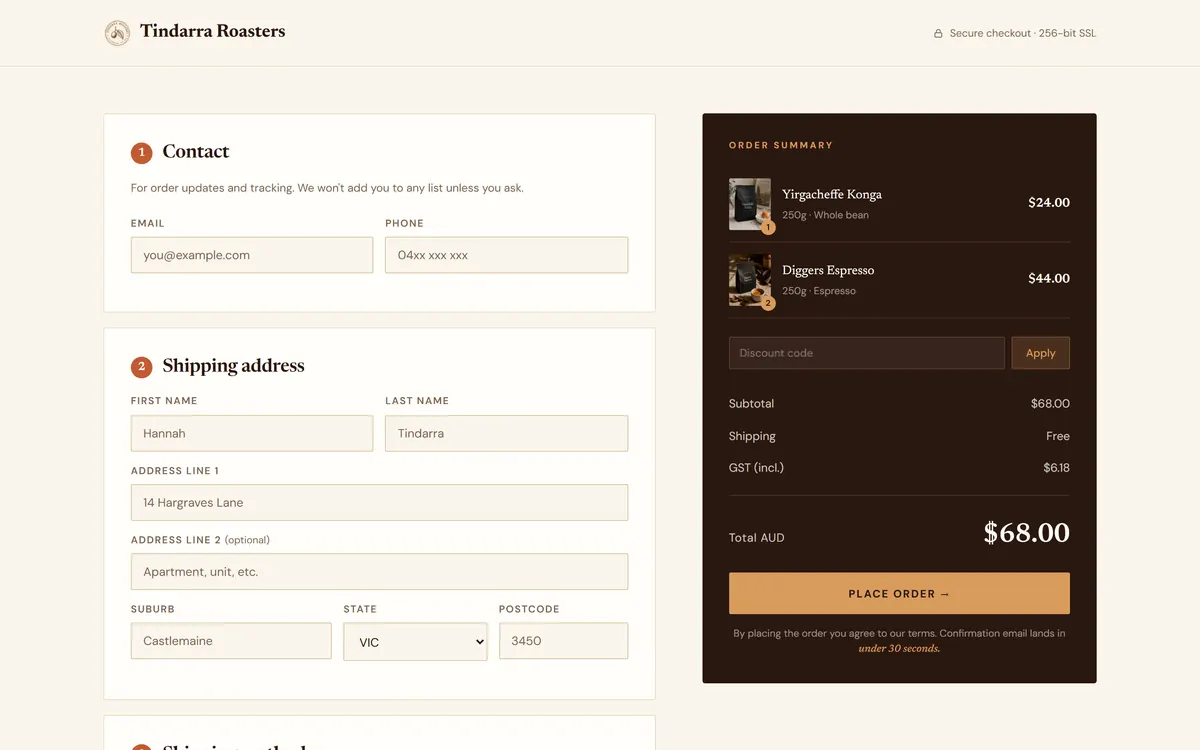Screen dimensions: 1200x750
Task: Click the Contact section heading
Action: point(196,152)
